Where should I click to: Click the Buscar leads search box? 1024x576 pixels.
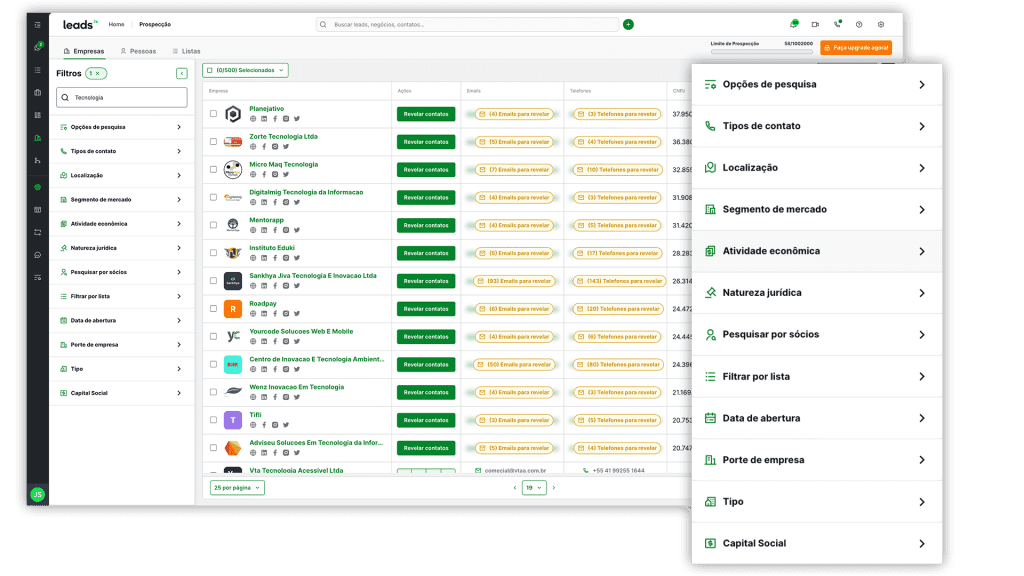pos(468,24)
